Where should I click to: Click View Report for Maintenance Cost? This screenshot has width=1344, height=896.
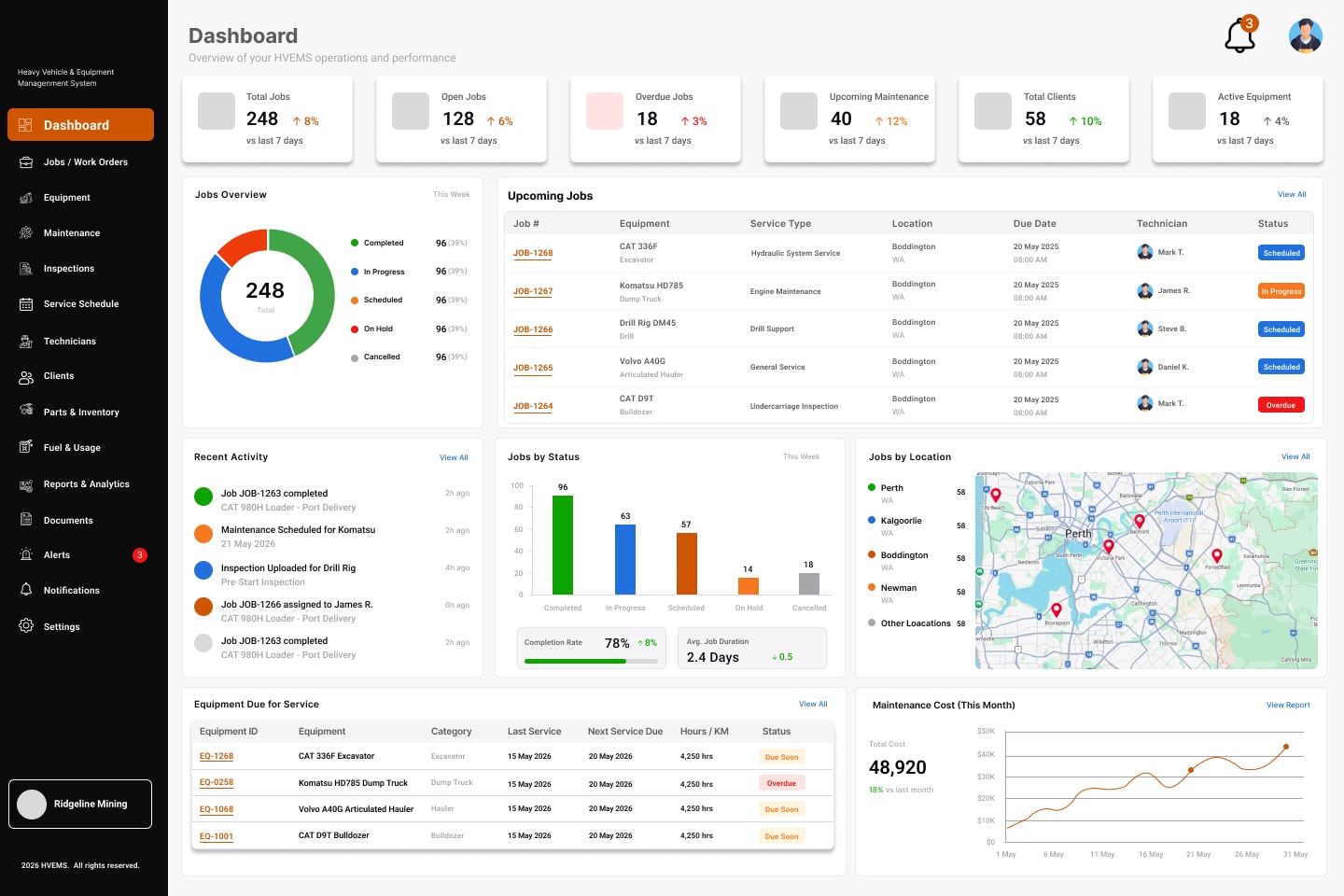tap(1288, 705)
